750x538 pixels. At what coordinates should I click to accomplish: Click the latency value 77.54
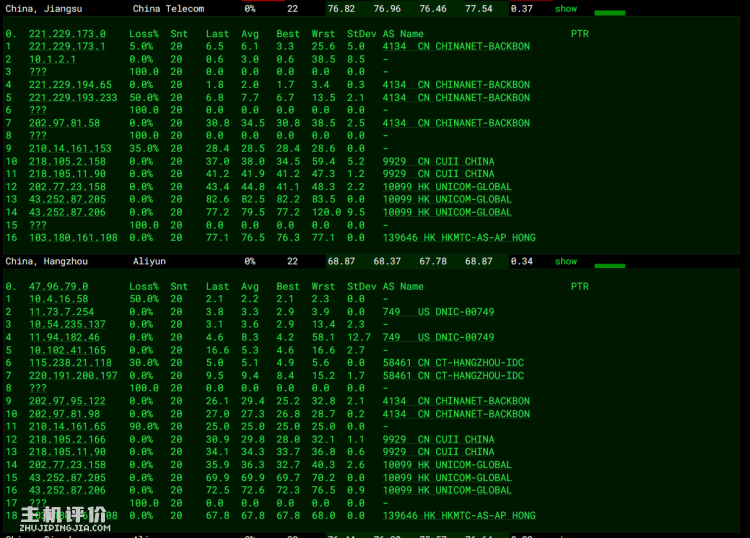478,9
